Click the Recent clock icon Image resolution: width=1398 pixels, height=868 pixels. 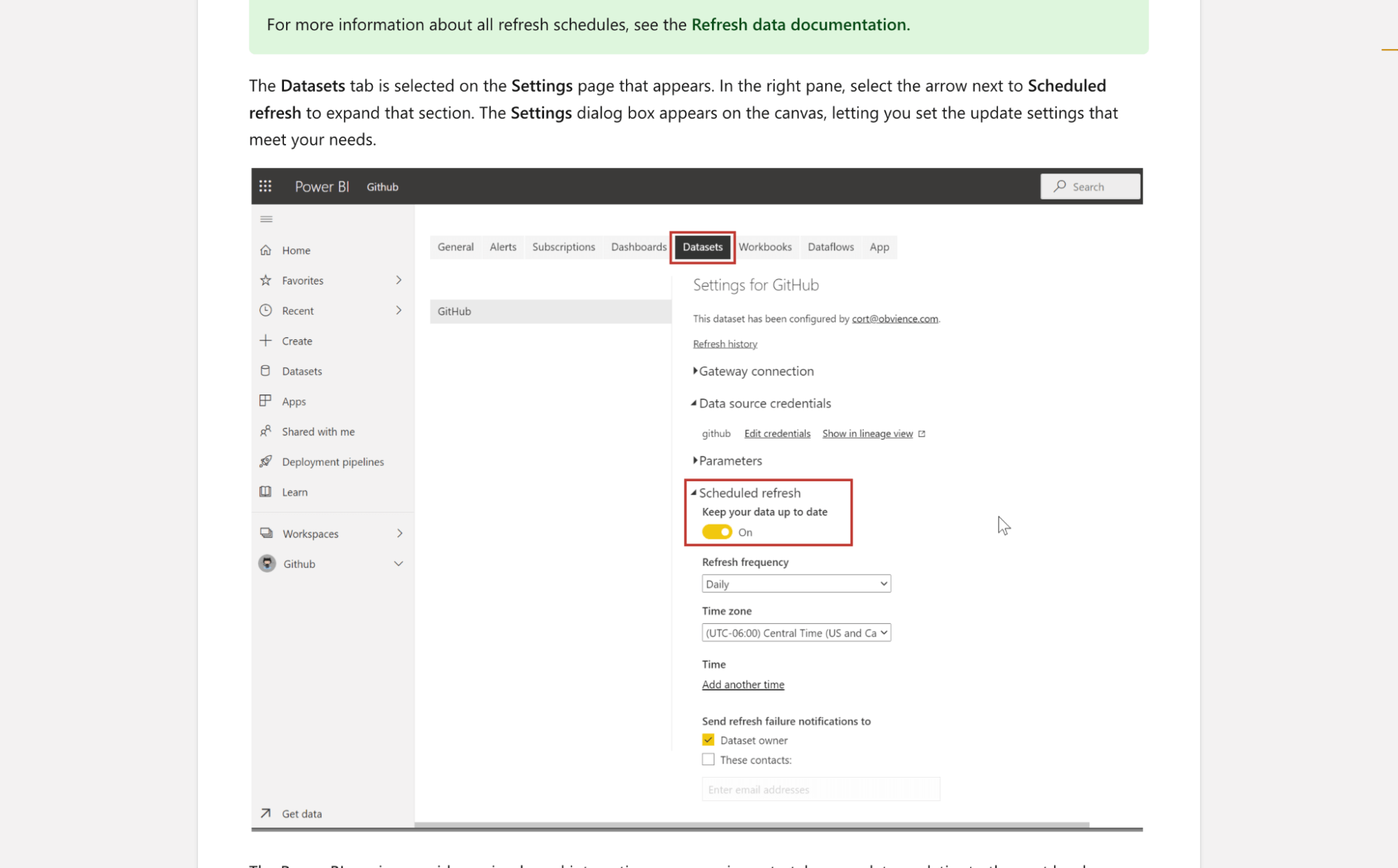266,310
